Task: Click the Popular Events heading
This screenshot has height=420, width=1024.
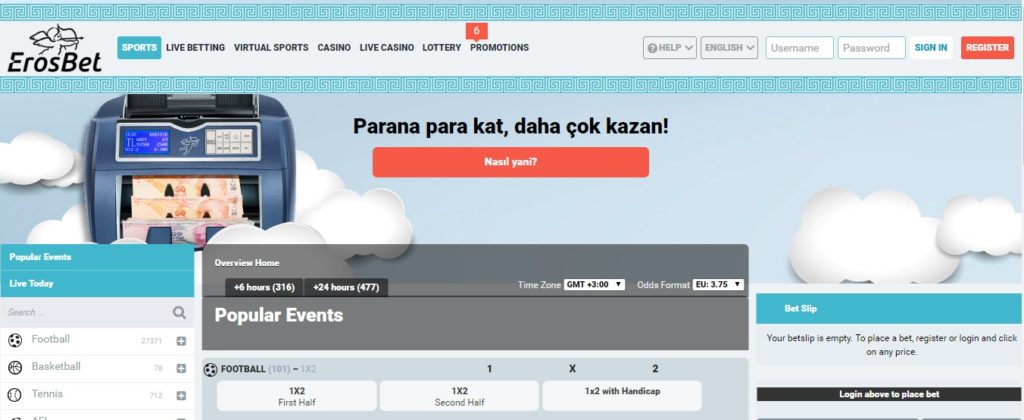Action: 279,315
